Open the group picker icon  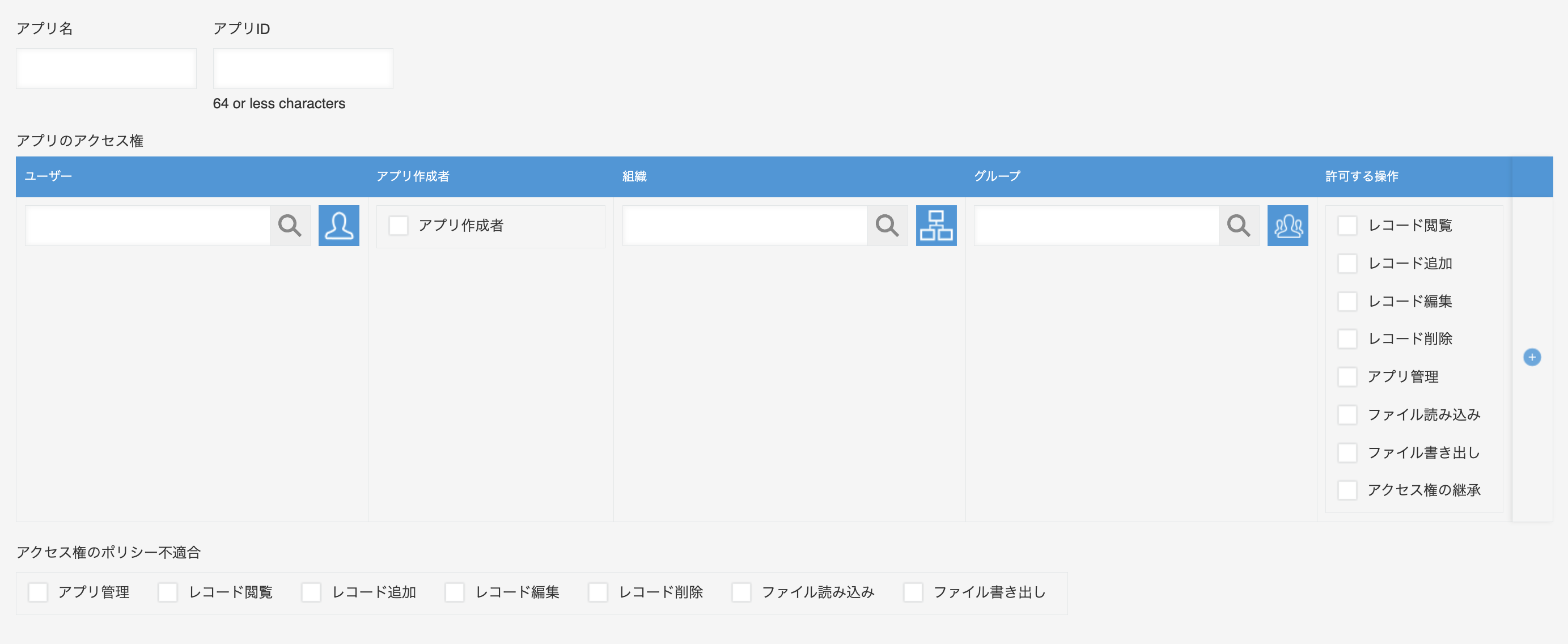[x=1288, y=226]
